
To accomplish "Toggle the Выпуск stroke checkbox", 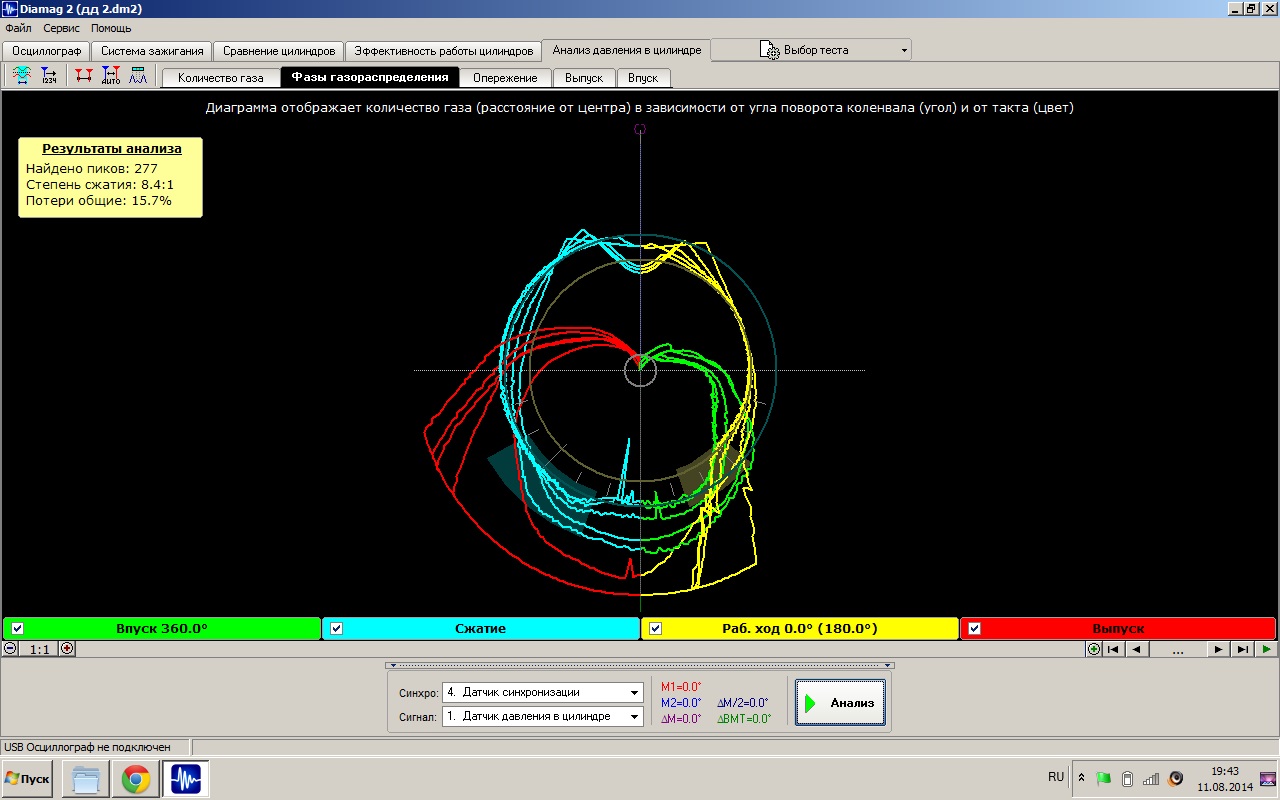I will tap(974, 629).
